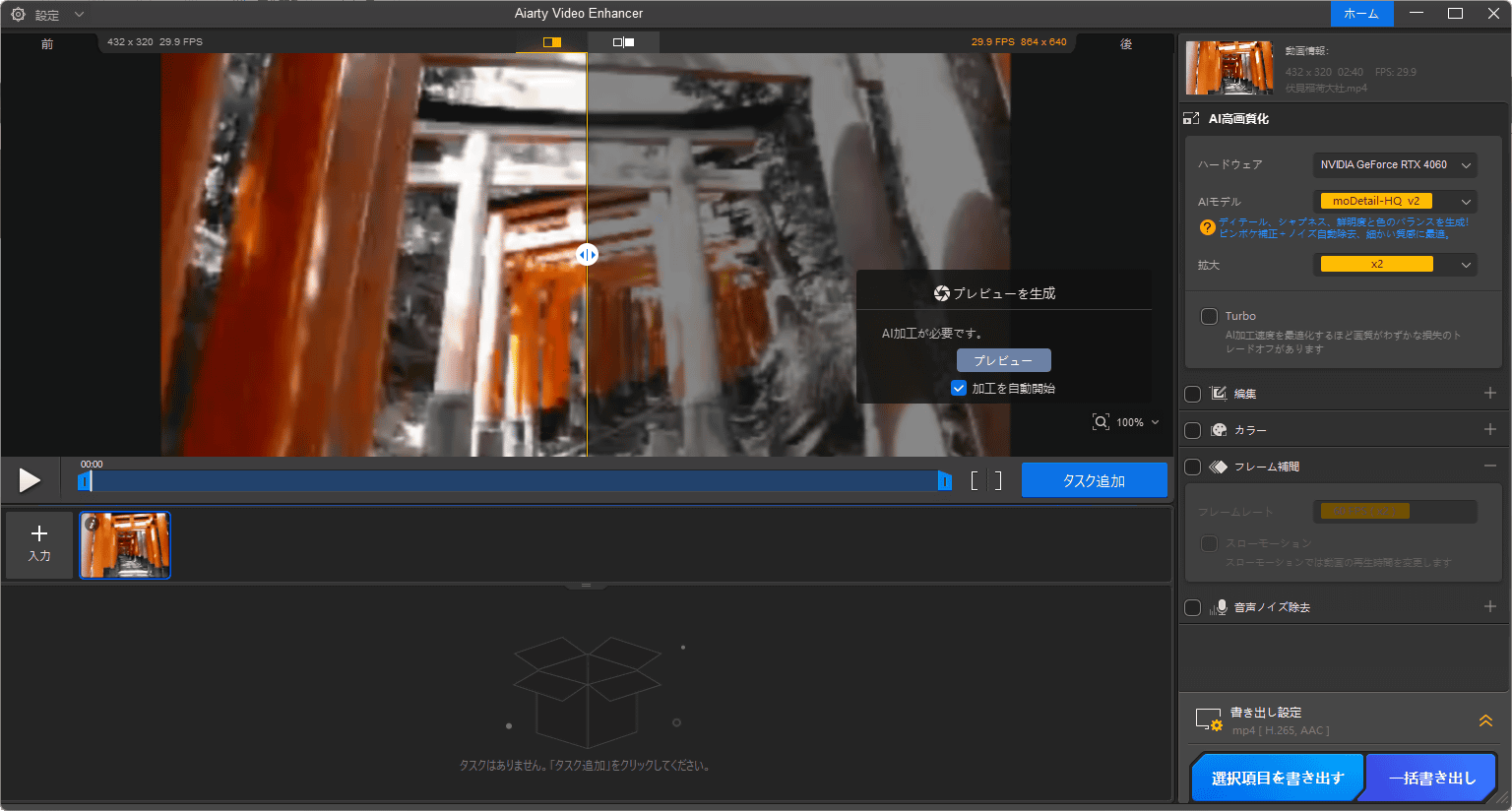Screen dimensions: 1512x811
Task: Click the ホーム tab
Action: click(1361, 14)
